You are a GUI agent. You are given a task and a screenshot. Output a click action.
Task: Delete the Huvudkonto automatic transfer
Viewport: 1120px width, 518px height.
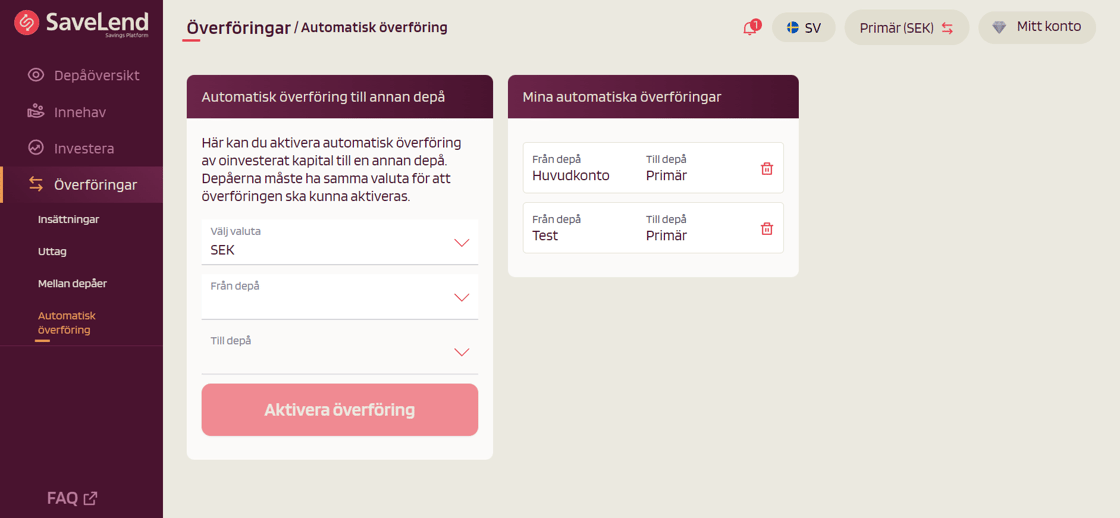(x=767, y=168)
